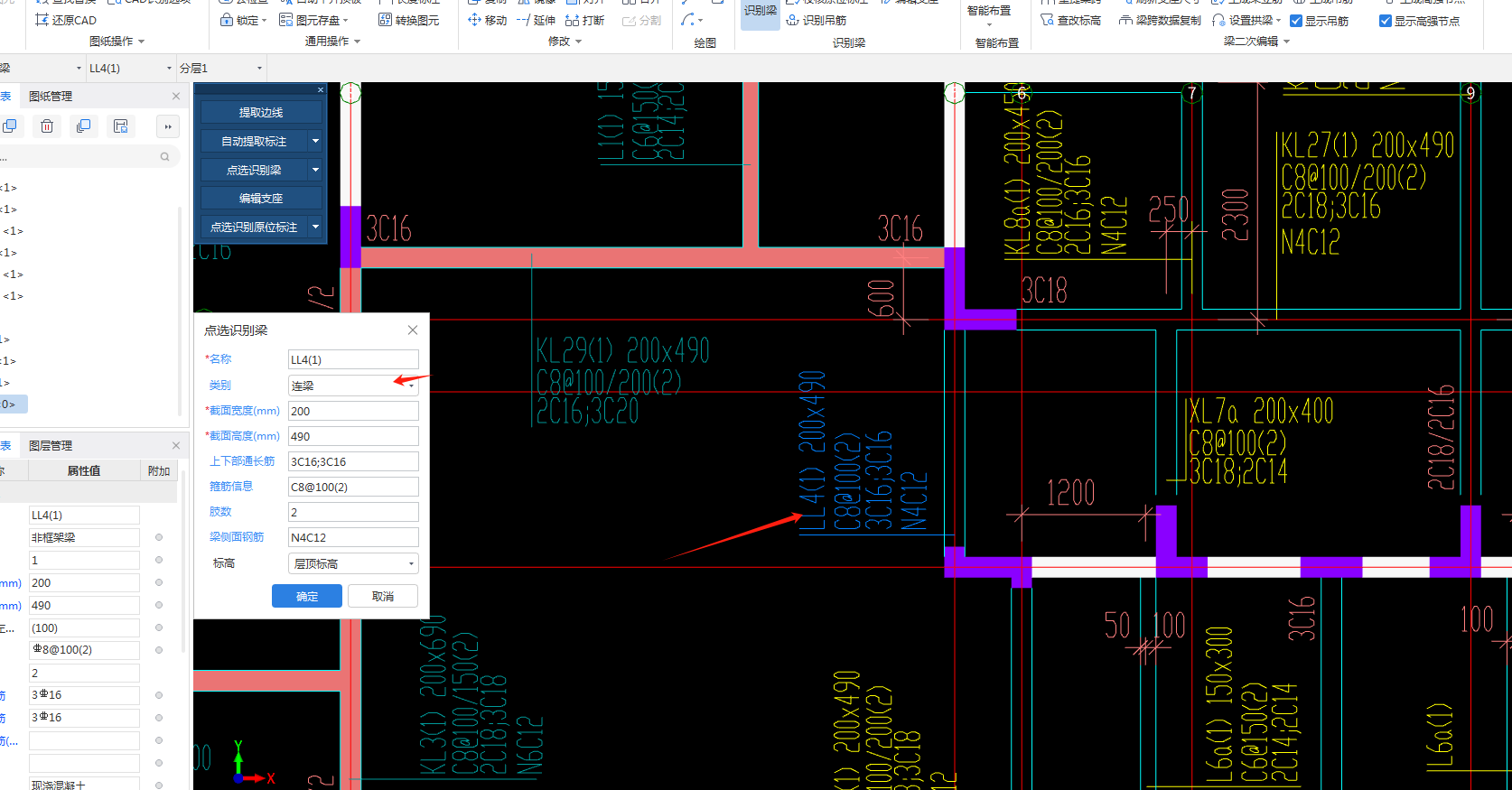Viewport: 1512px width, 790px height.
Task: Click the 编辑支座 button
Action: (261, 198)
